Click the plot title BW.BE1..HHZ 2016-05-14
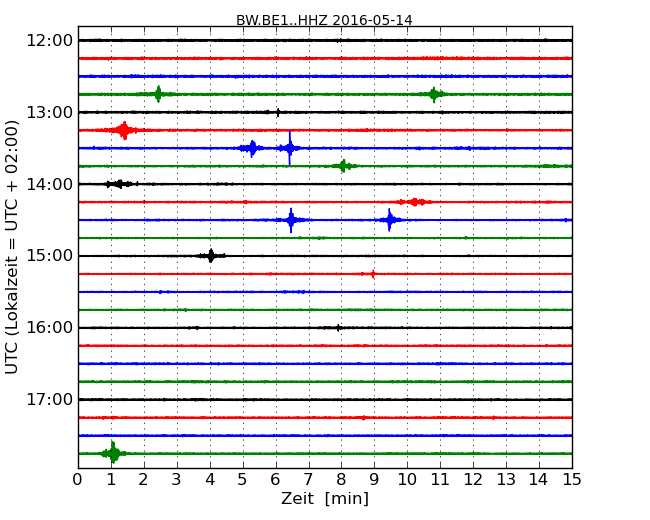 324,20
